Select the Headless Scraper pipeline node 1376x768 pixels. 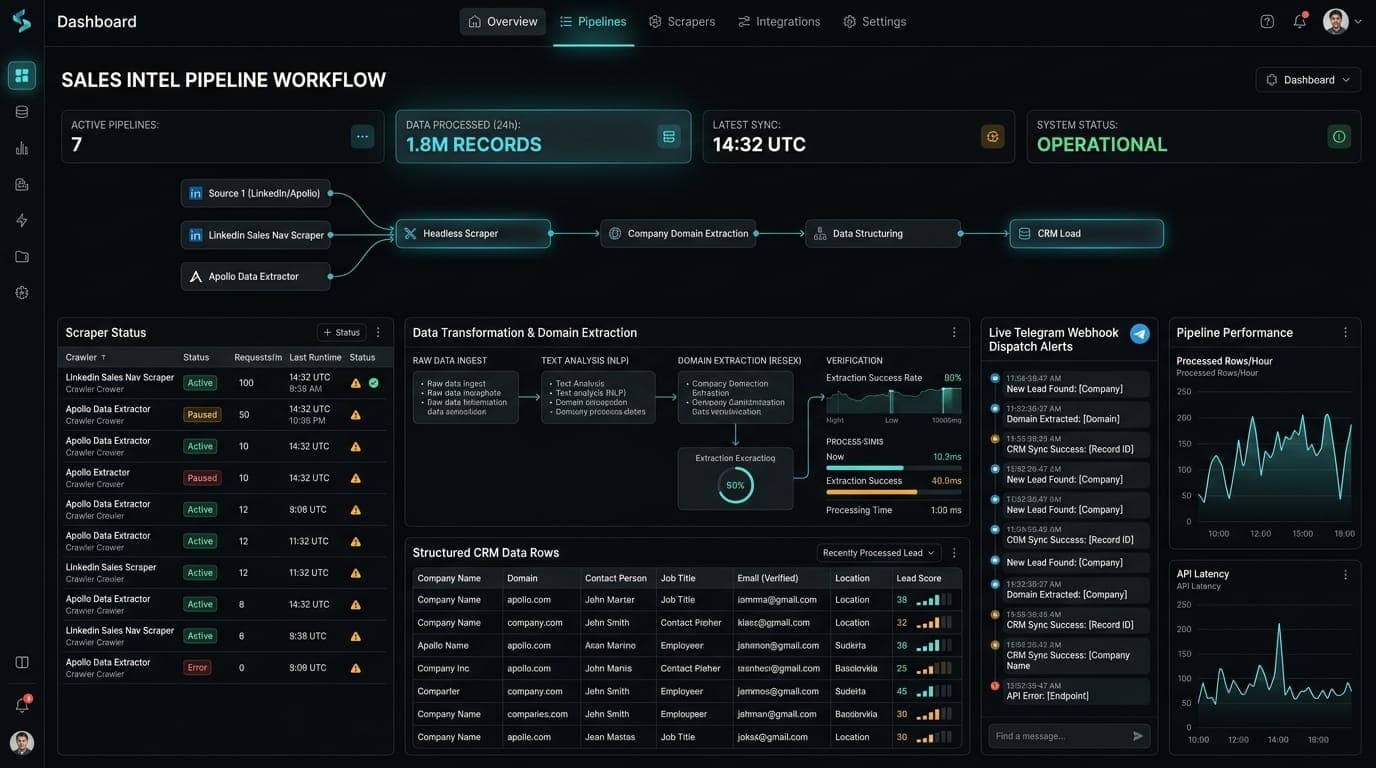473,234
